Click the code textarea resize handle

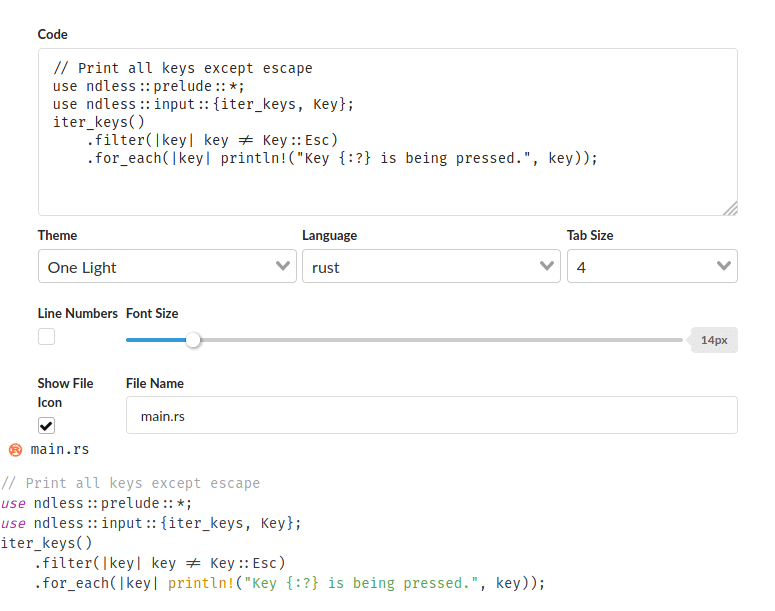(730, 208)
